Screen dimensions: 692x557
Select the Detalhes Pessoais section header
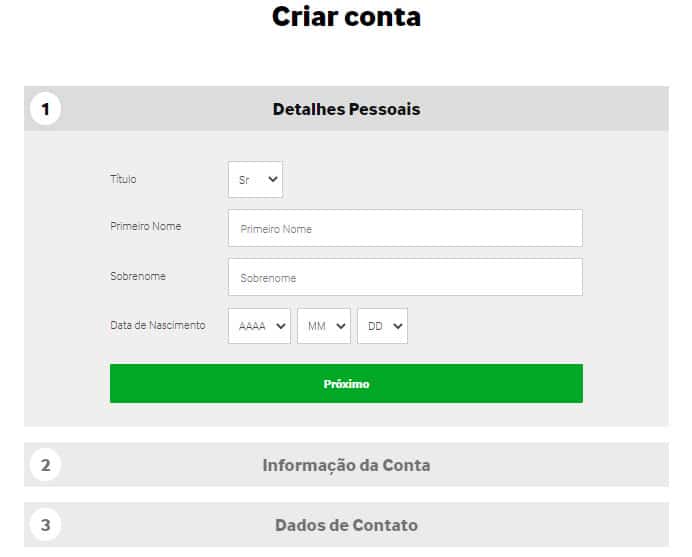[x=346, y=109]
